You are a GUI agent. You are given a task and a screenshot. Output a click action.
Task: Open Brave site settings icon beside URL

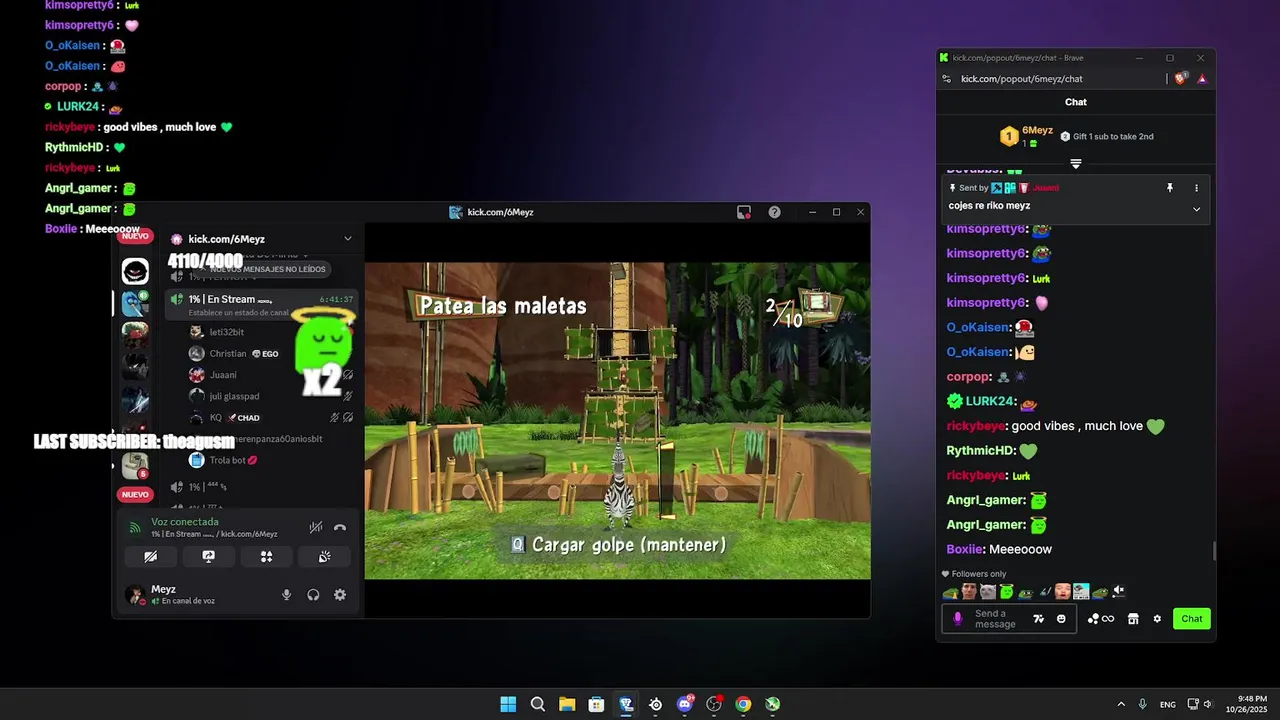(x=947, y=79)
